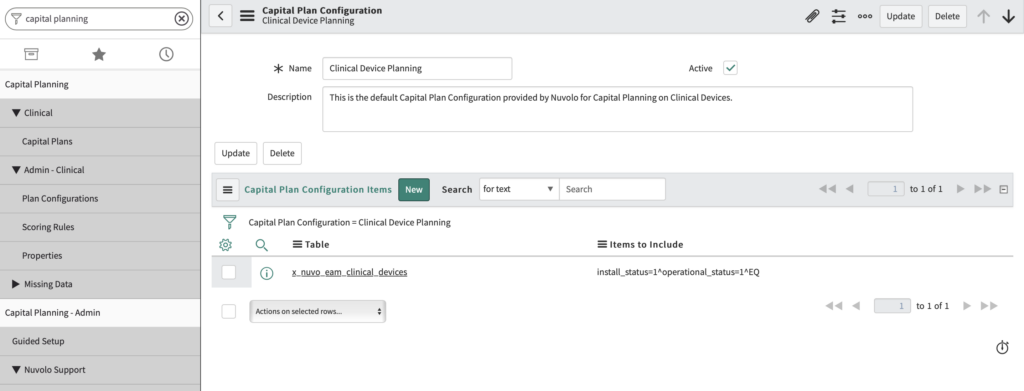Open the x_nuvo_eam_clinical_devices link
The image size is (1024, 391).
[x=349, y=272]
